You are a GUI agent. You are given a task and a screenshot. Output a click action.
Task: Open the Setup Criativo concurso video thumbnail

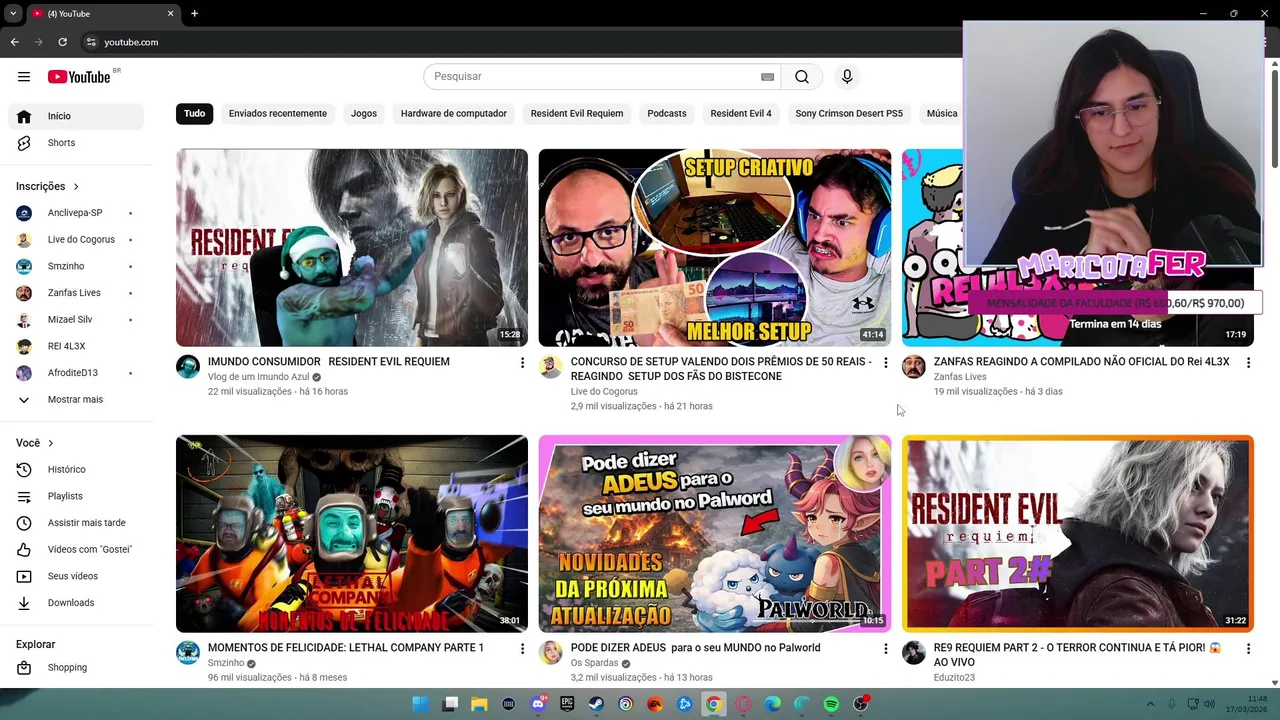[715, 248]
